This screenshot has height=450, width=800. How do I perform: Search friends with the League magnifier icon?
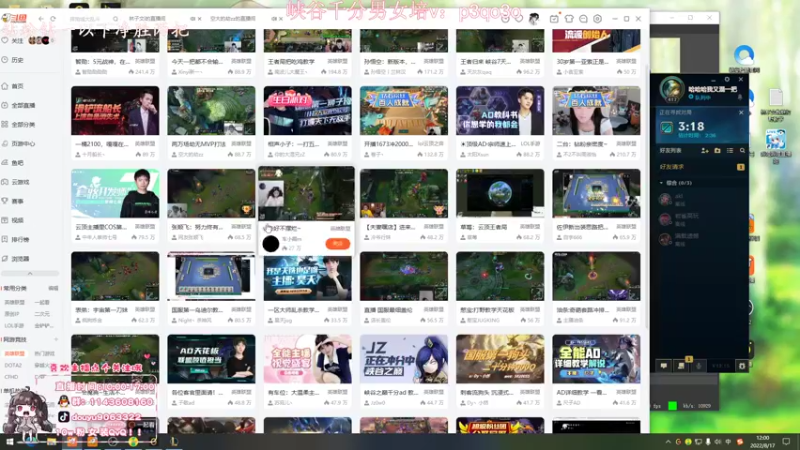coord(742,151)
